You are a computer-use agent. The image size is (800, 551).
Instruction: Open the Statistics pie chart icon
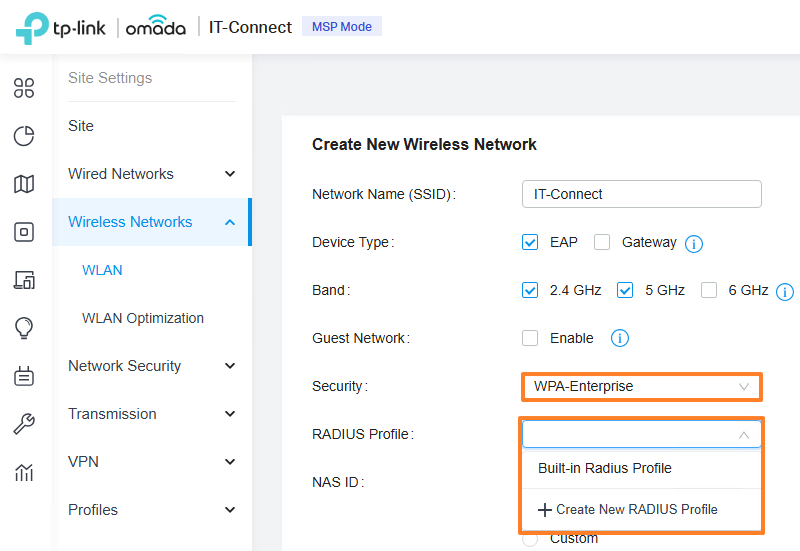(24, 136)
